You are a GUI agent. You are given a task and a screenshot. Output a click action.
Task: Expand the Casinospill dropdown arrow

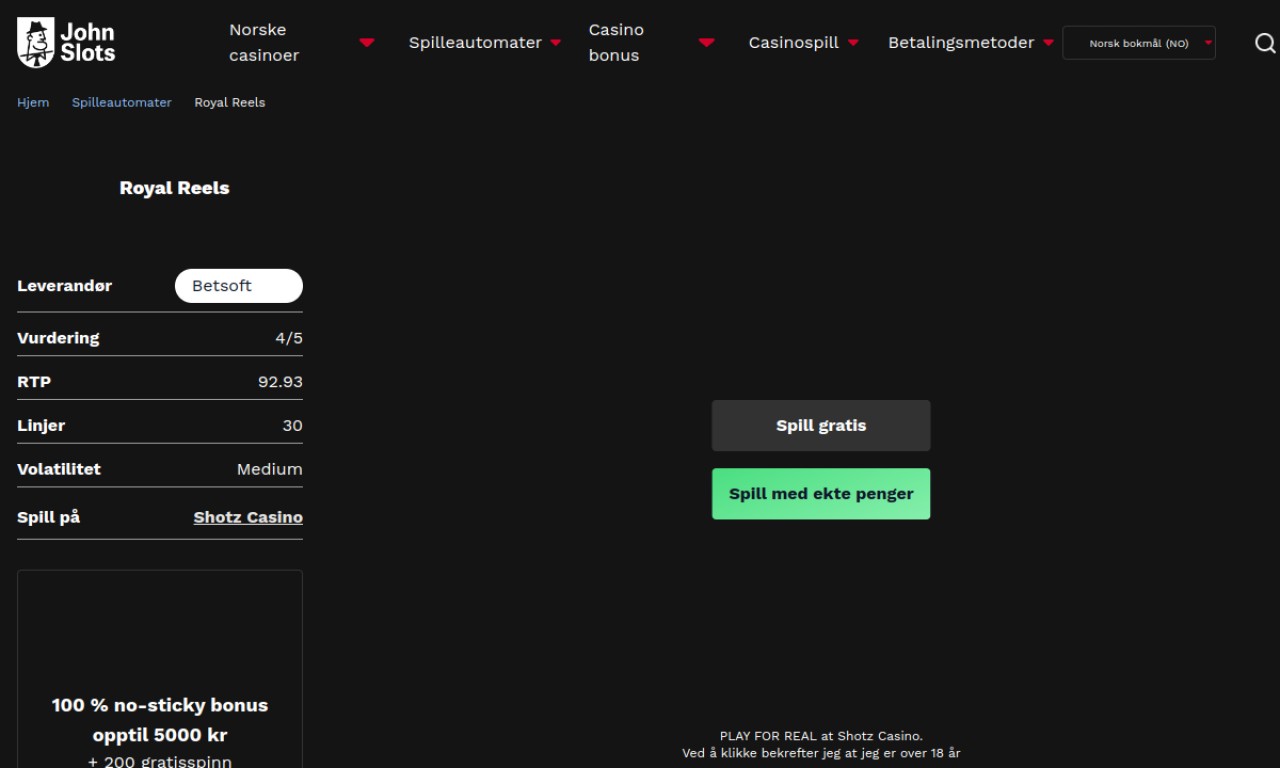click(x=853, y=43)
